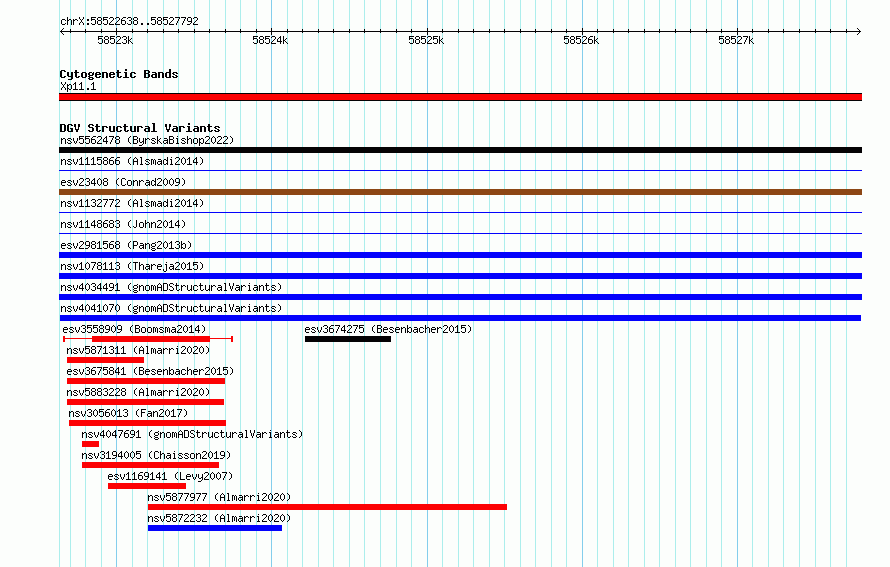Click red bar of nsv3056013
Image resolution: width=890 pixels, height=567 pixels.
click(148, 423)
